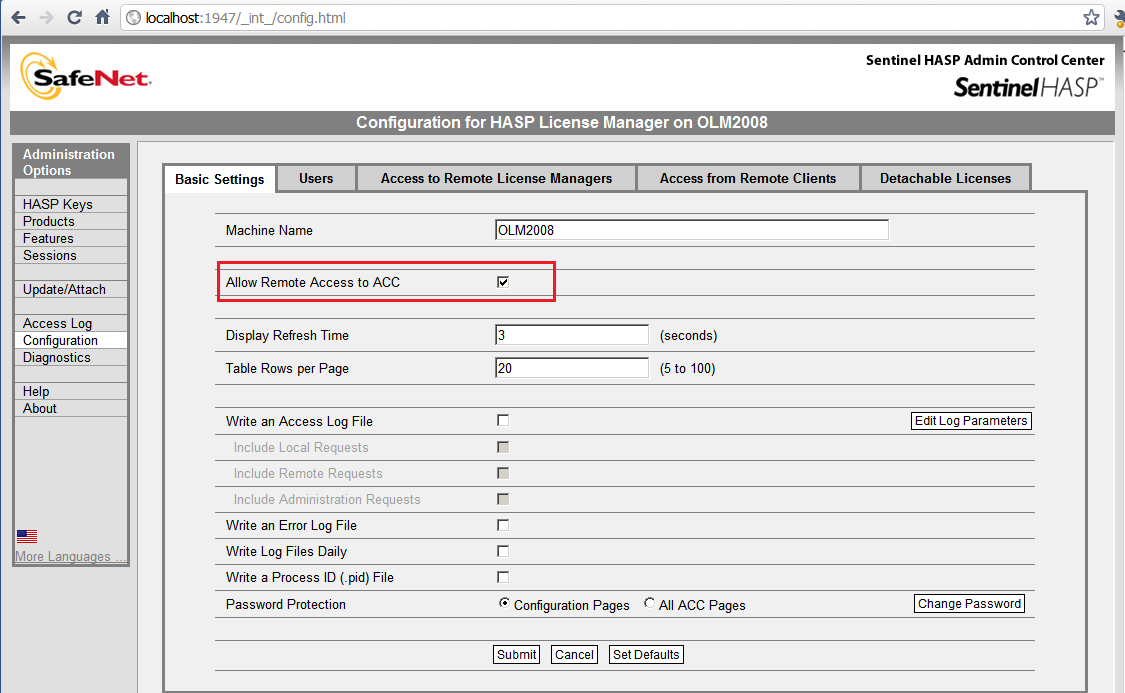
Task: Open About in sidebar
Action: 70,408
